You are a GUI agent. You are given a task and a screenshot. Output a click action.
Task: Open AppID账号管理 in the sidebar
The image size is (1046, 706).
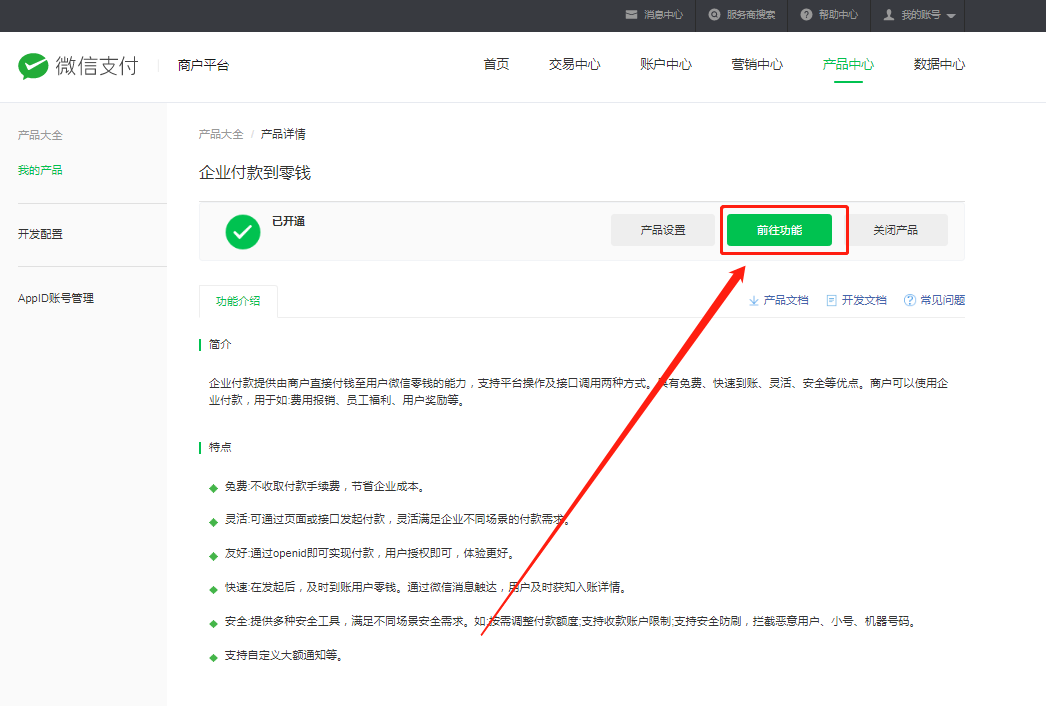(56, 298)
